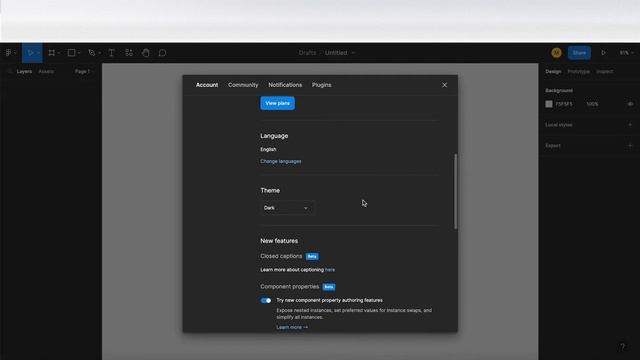640x360 pixels.
Task: Open the Page 1 pages dropdown
Action: tap(84, 71)
